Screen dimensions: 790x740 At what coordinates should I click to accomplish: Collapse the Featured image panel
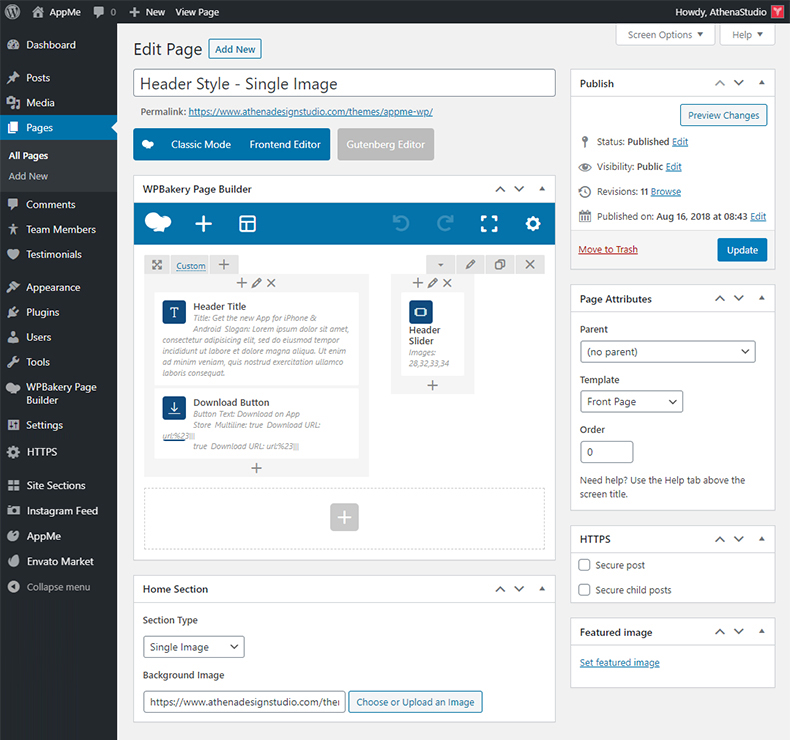pyautogui.click(x=762, y=631)
